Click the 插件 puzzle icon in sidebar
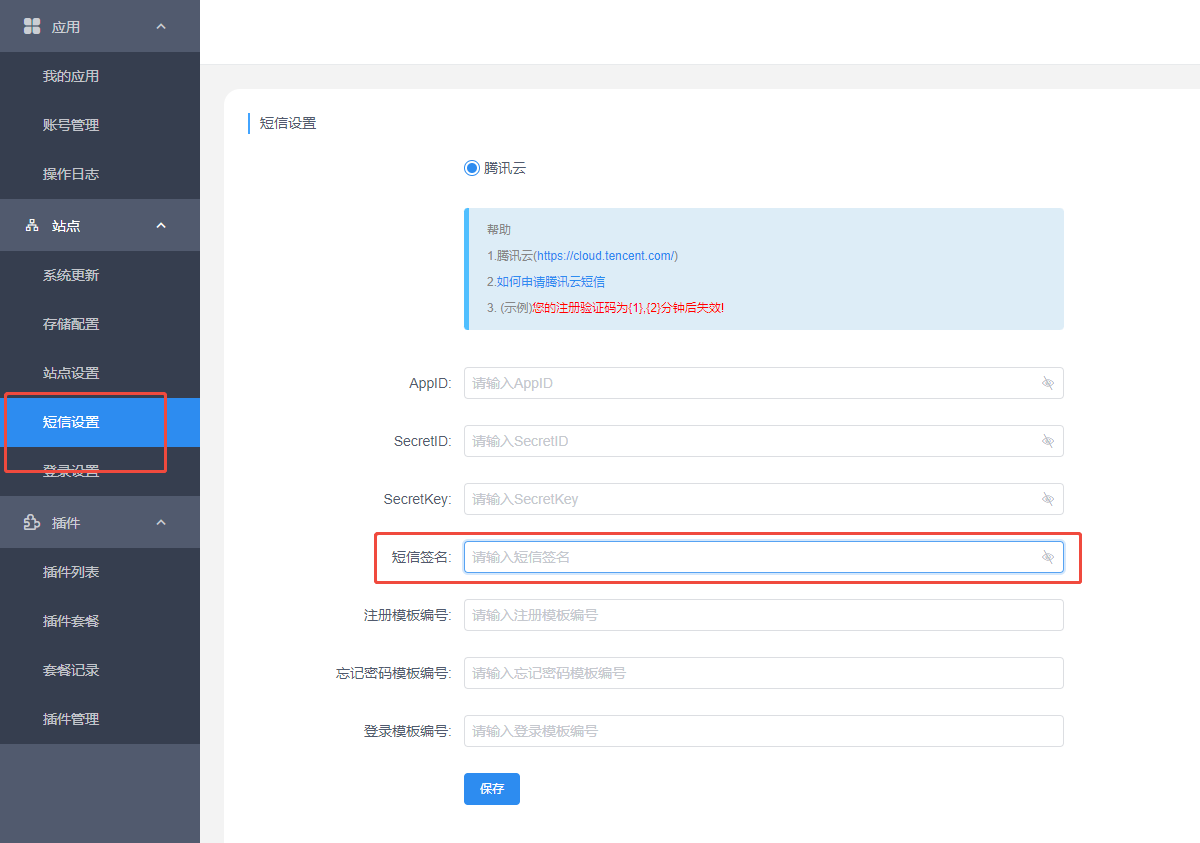This screenshot has height=843, width=1200. click(32, 523)
